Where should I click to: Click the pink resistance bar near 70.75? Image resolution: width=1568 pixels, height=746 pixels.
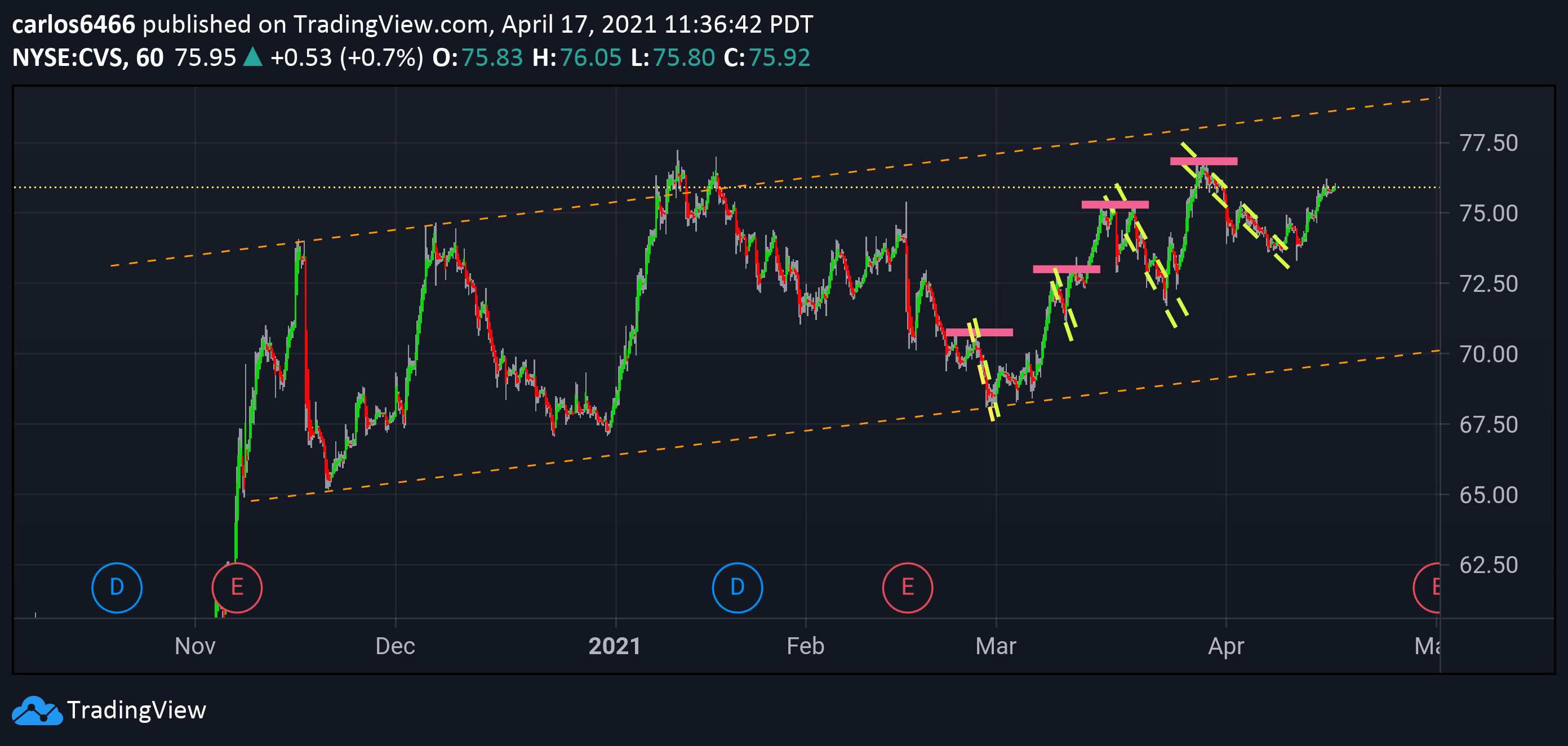coord(979,332)
